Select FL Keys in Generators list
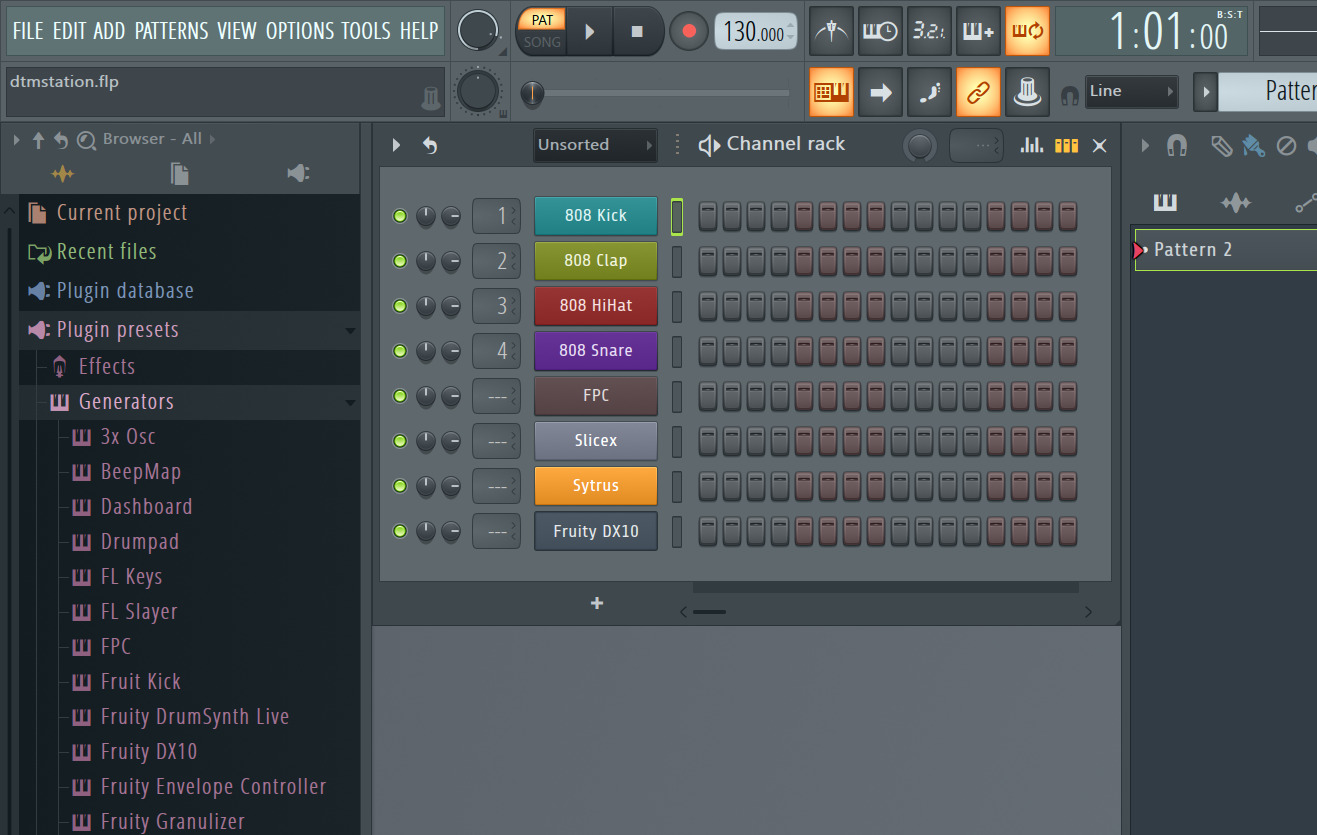 click(131, 577)
